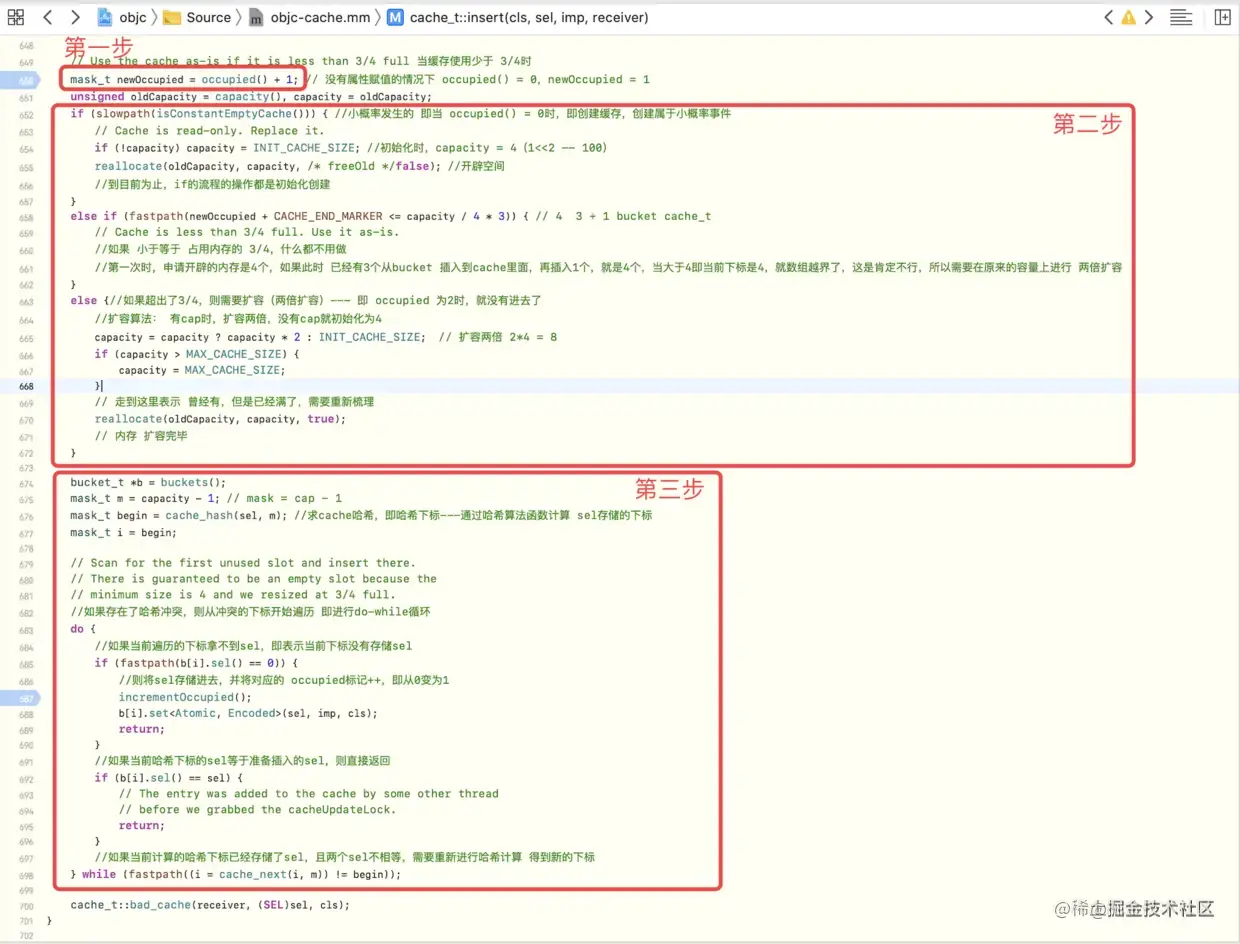
Task: Open the cache_t::insert method breadcrumb
Action: (517, 17)
